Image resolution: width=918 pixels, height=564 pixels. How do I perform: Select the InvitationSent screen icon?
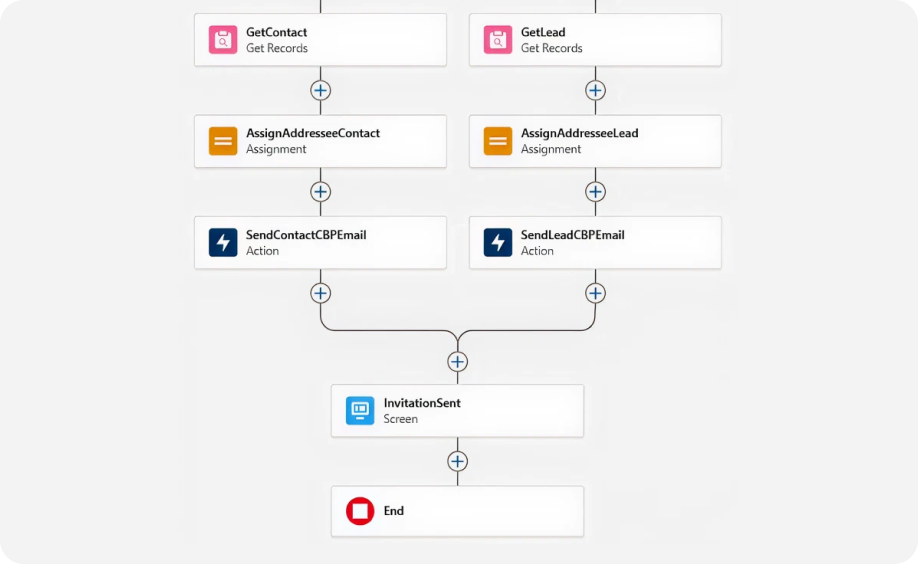[360, 411]
